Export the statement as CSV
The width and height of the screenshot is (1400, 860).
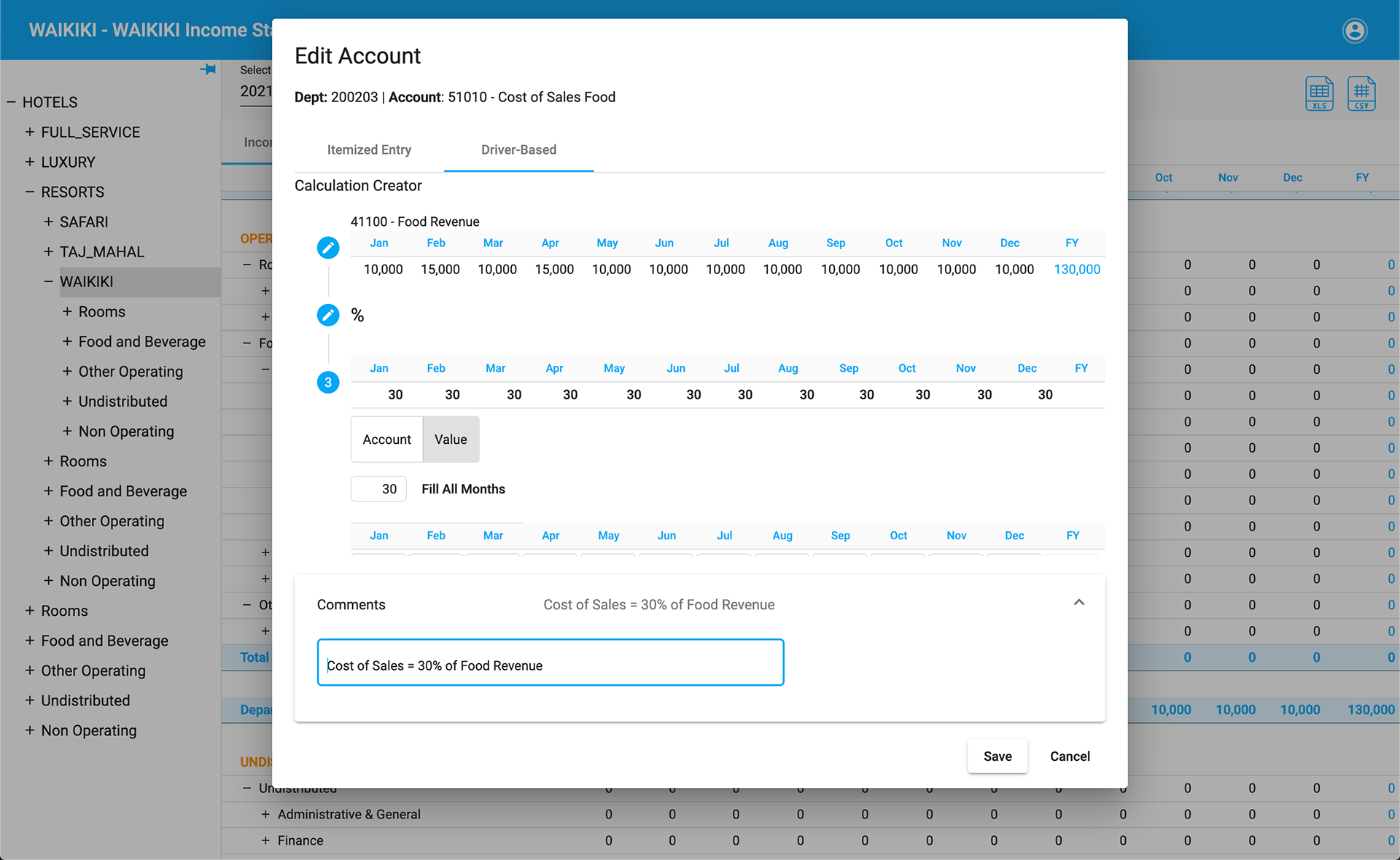1361,93
